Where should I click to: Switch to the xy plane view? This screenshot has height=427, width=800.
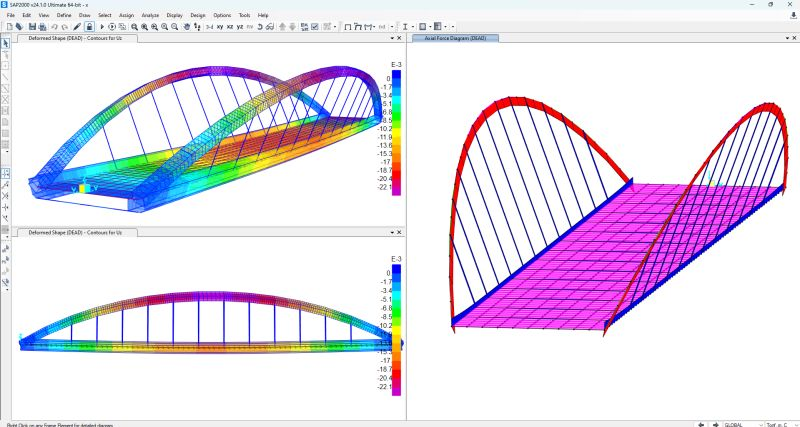[x=220, y=27]
